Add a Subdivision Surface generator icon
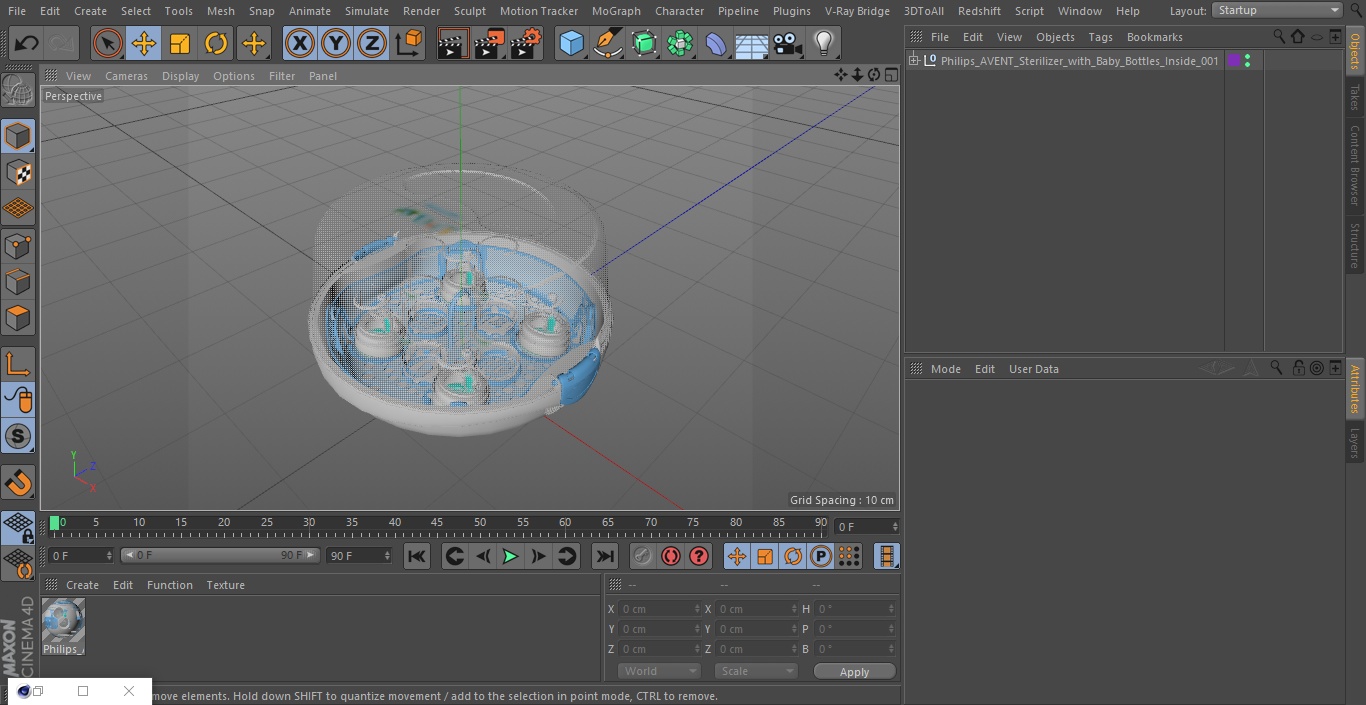 click(x=644, y=43)
